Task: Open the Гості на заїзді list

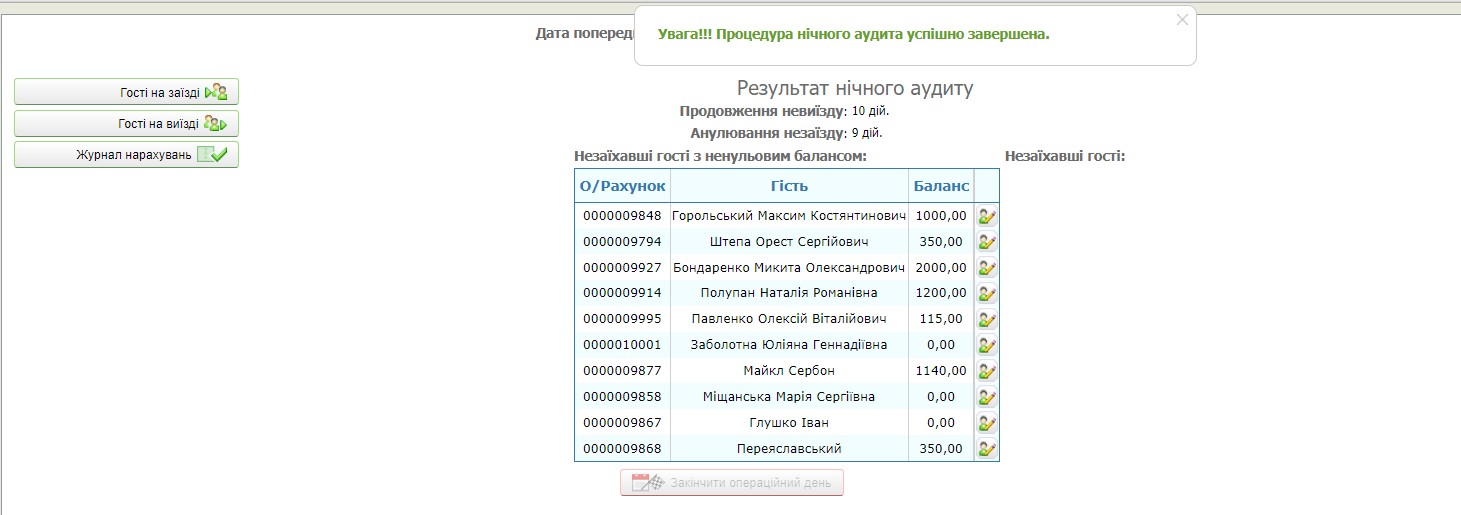Action: (126, 92)
